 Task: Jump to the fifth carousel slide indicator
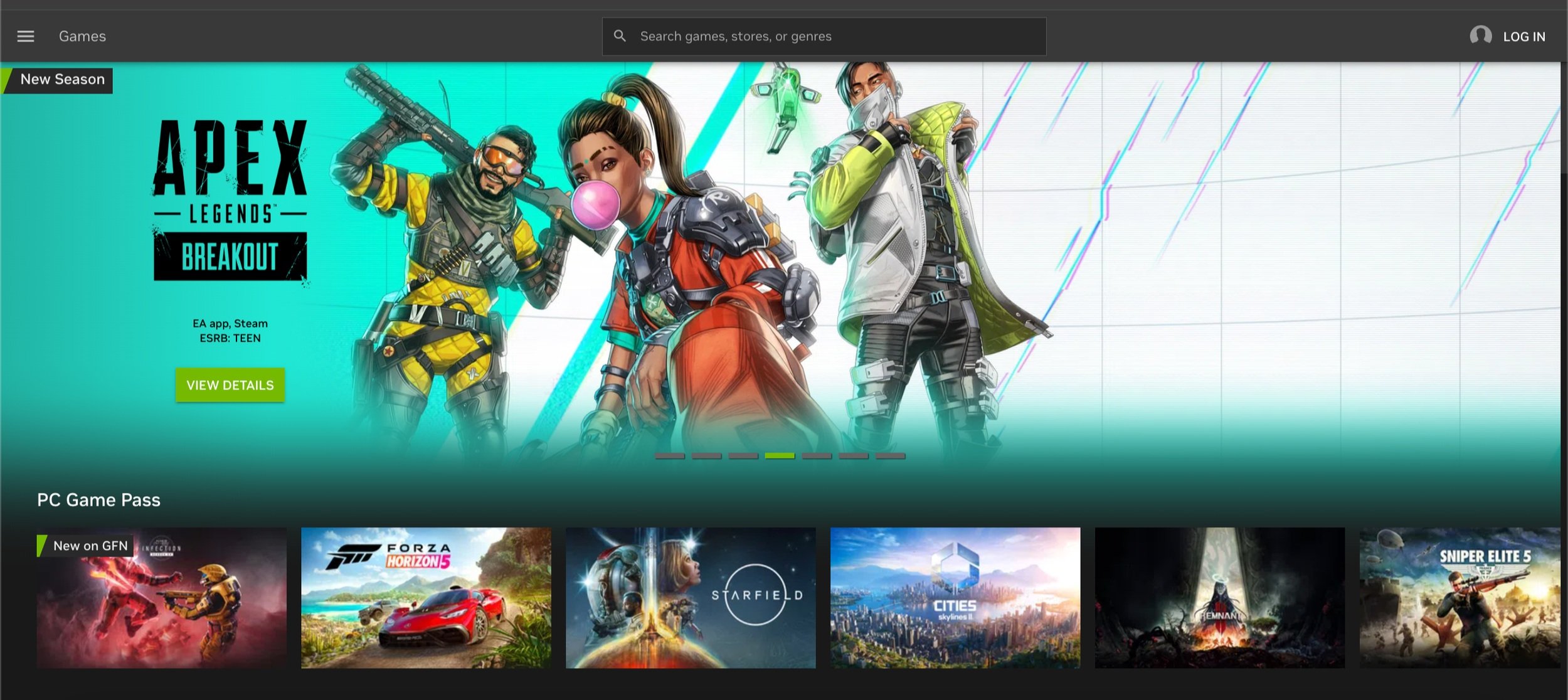817,456
